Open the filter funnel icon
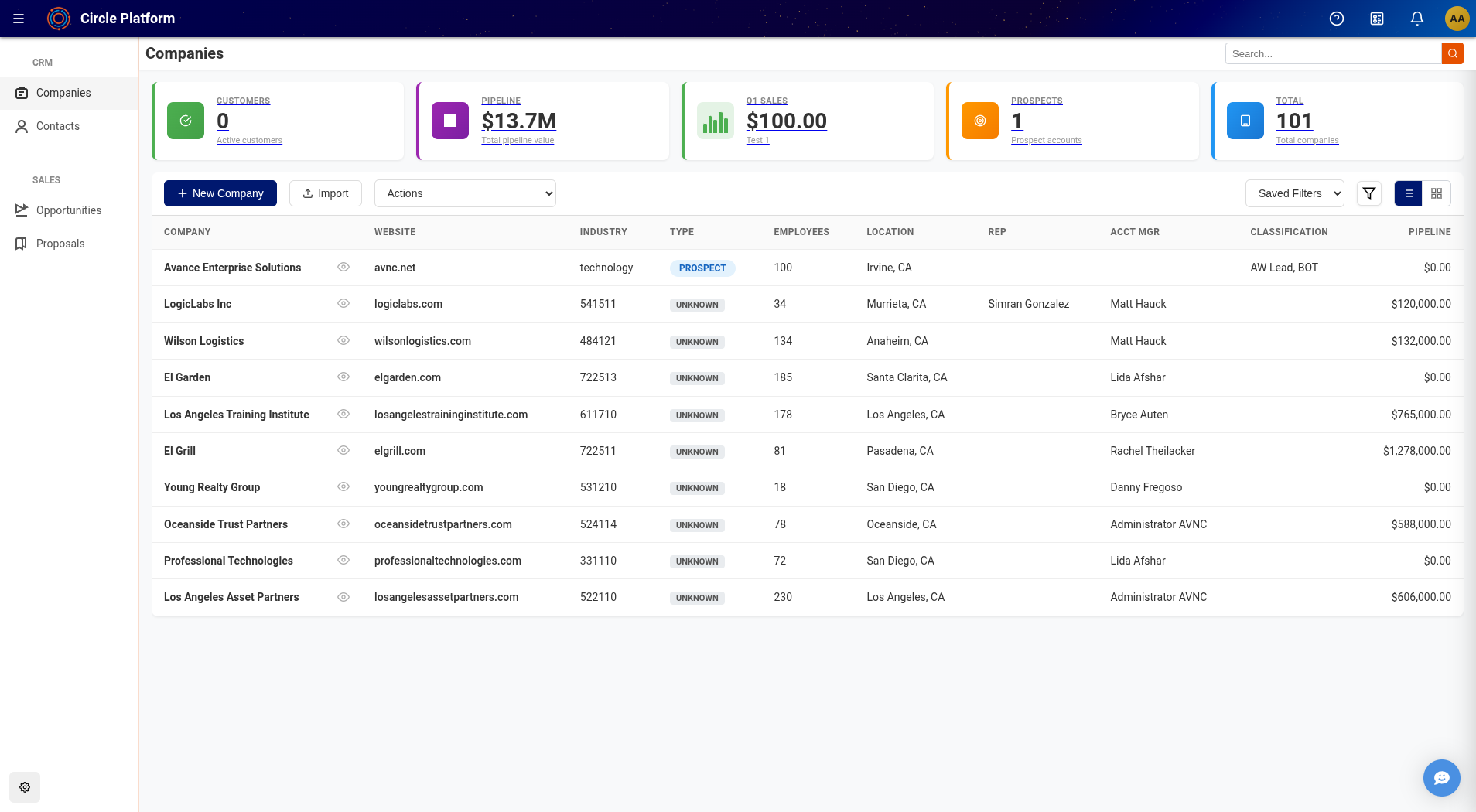The height and width of the screenshot is (812, 1476). coord(1368,193)
